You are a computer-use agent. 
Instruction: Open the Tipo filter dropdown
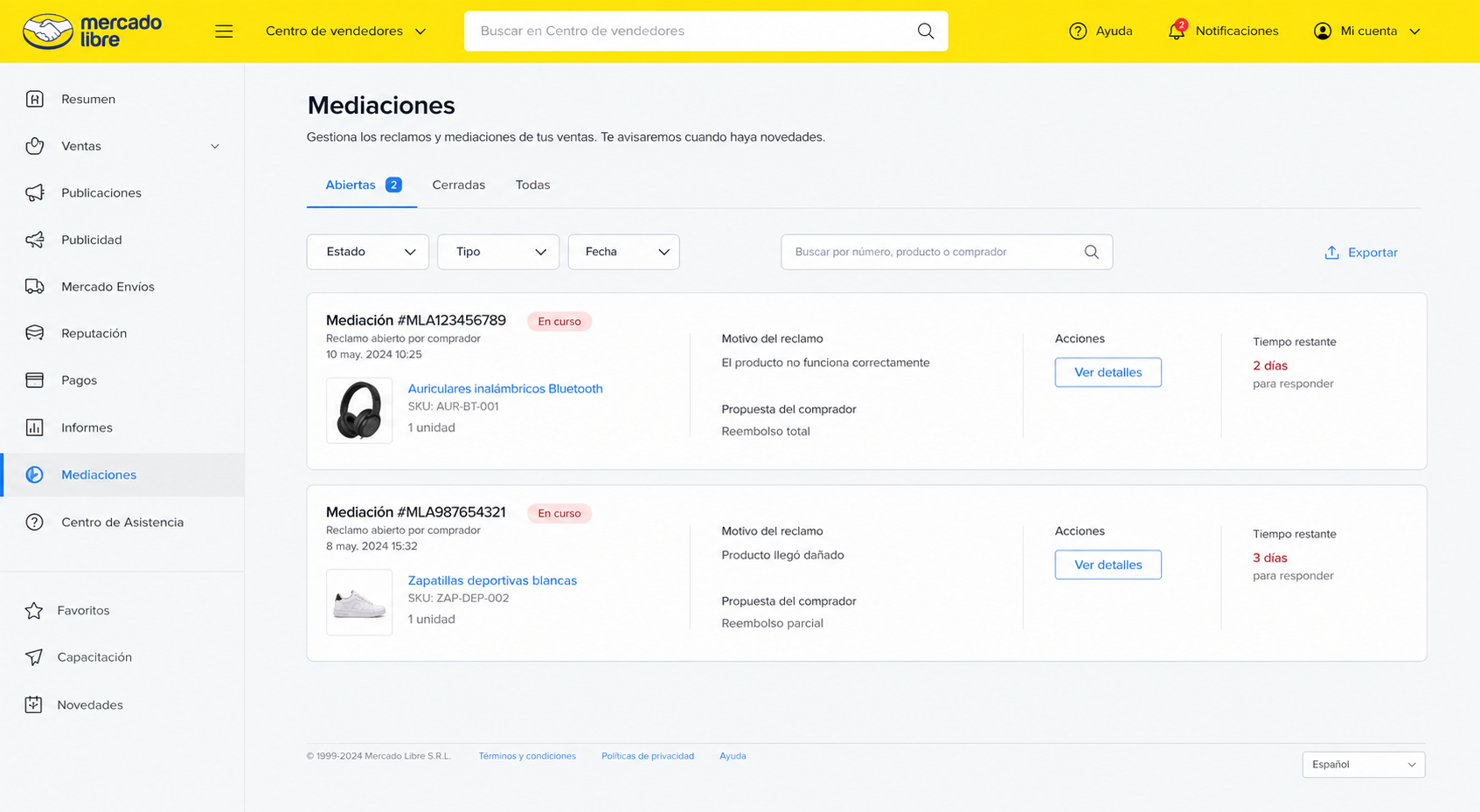click(498, 252)
